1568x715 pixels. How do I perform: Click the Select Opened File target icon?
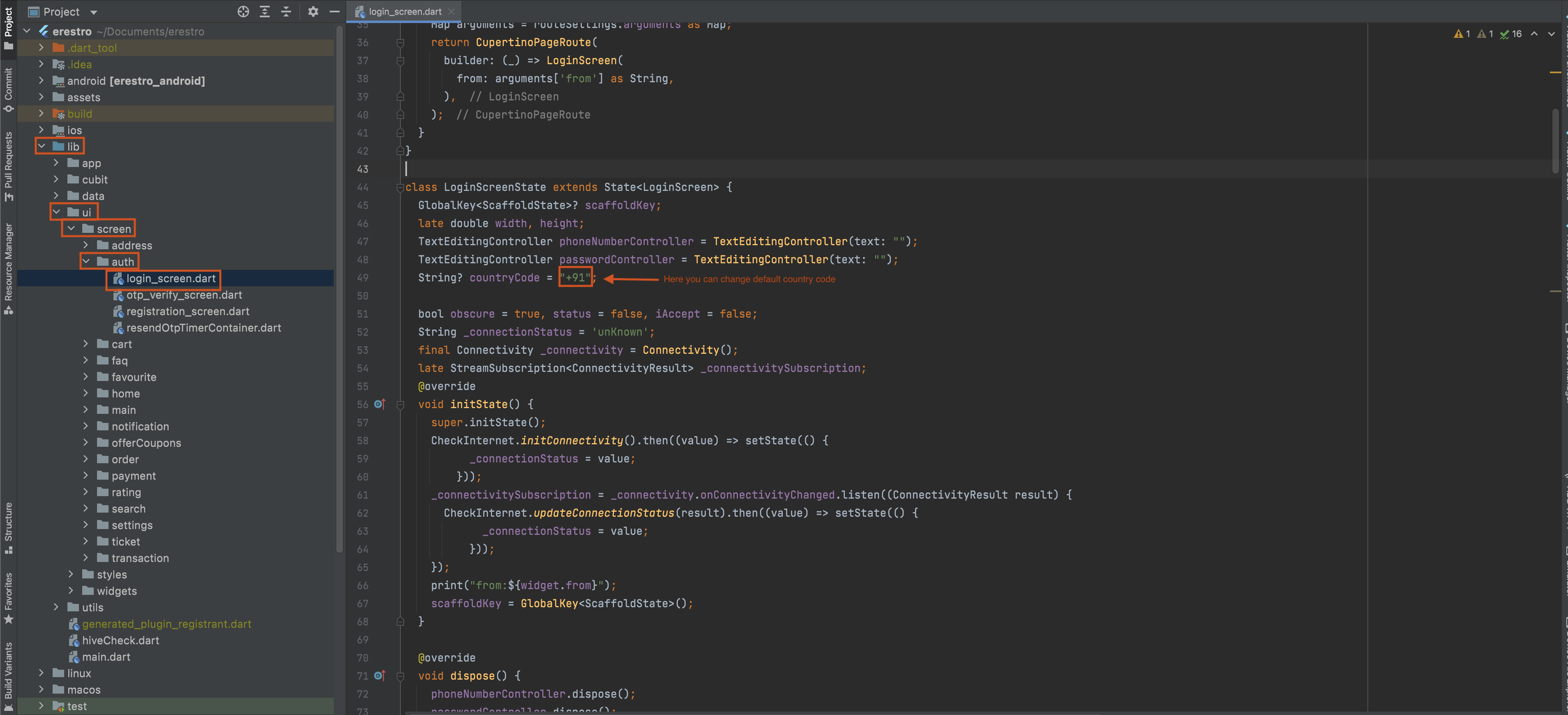point(243,12)
